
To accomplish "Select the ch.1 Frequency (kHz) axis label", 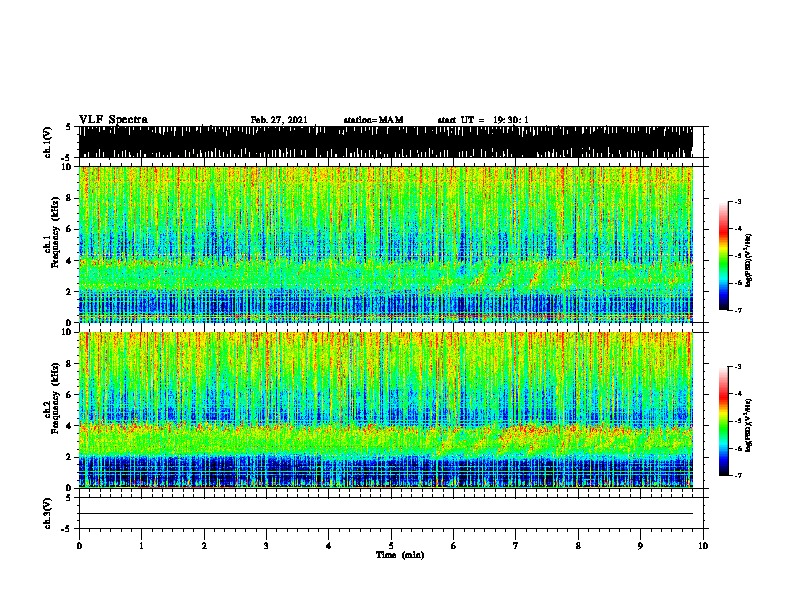I will tap(52, 233).
